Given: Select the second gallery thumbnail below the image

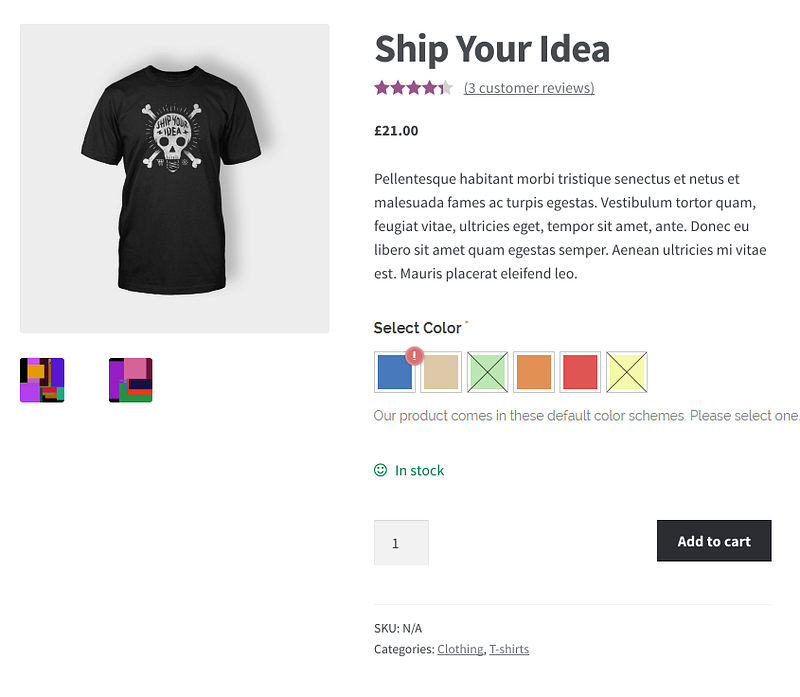Looking at the screenshot, I should coord(130,380).
